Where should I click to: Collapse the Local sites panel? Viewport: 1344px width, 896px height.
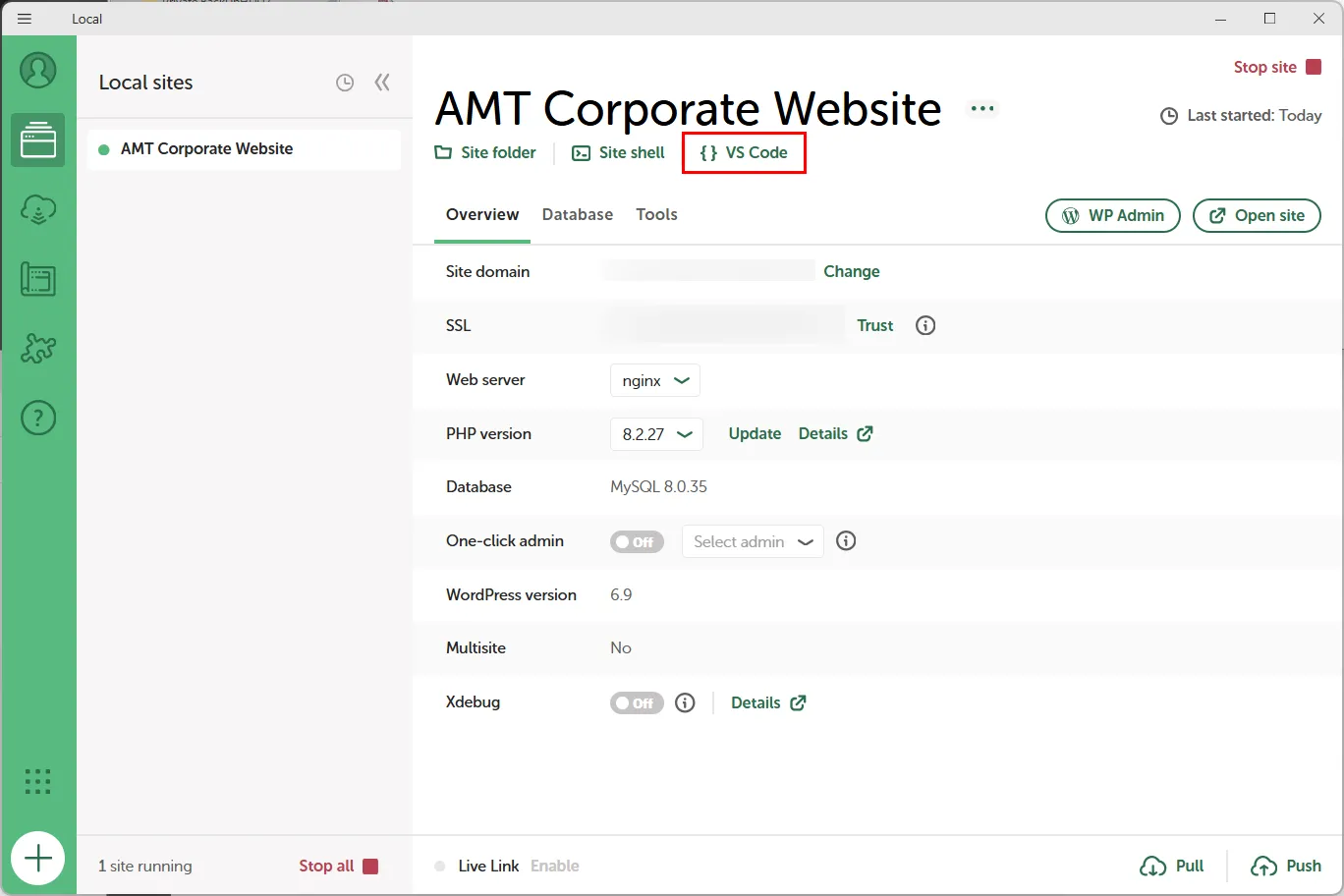tap(382, 83)
